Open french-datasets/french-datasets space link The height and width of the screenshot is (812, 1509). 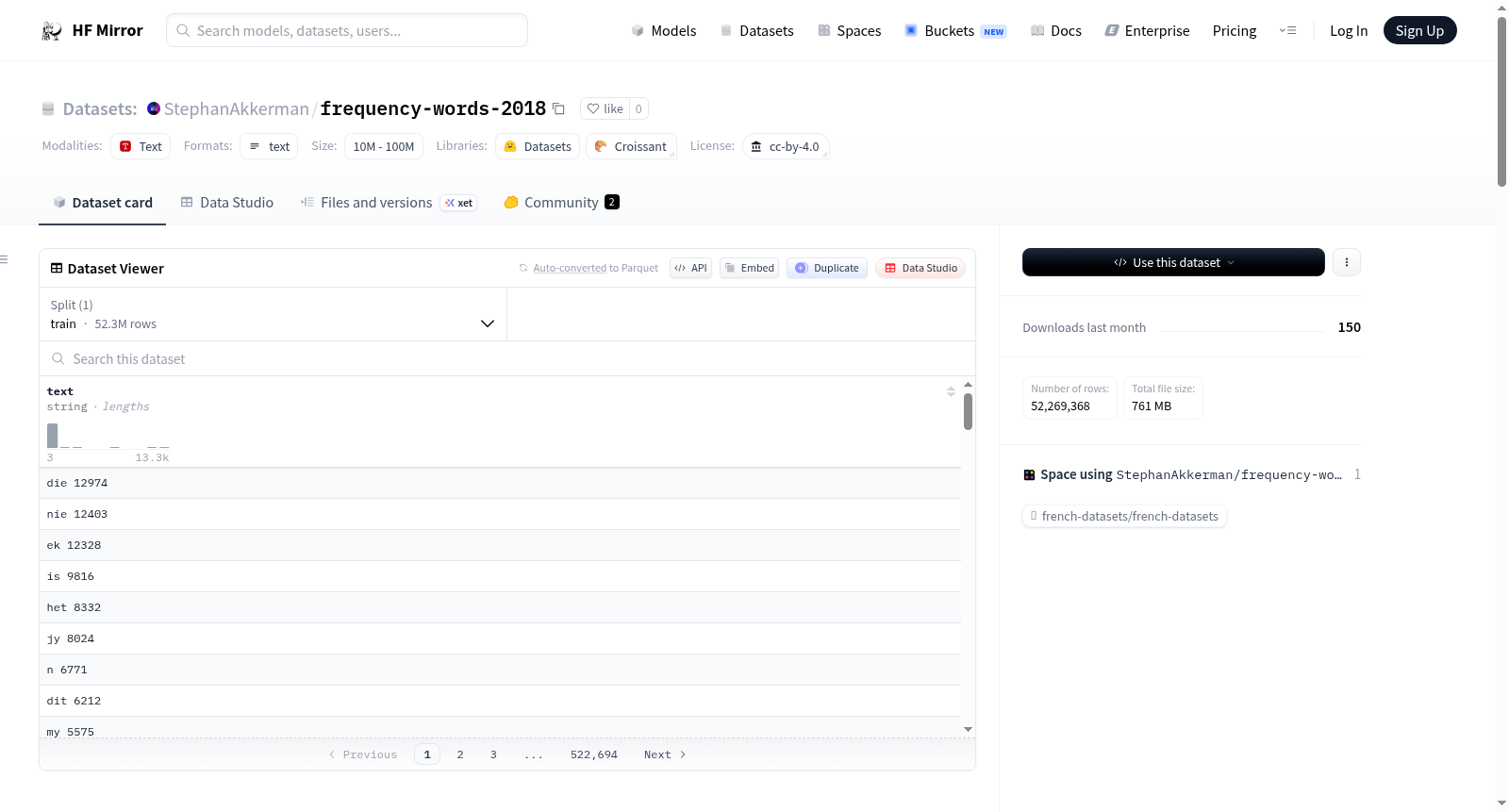click(1124, 516)
